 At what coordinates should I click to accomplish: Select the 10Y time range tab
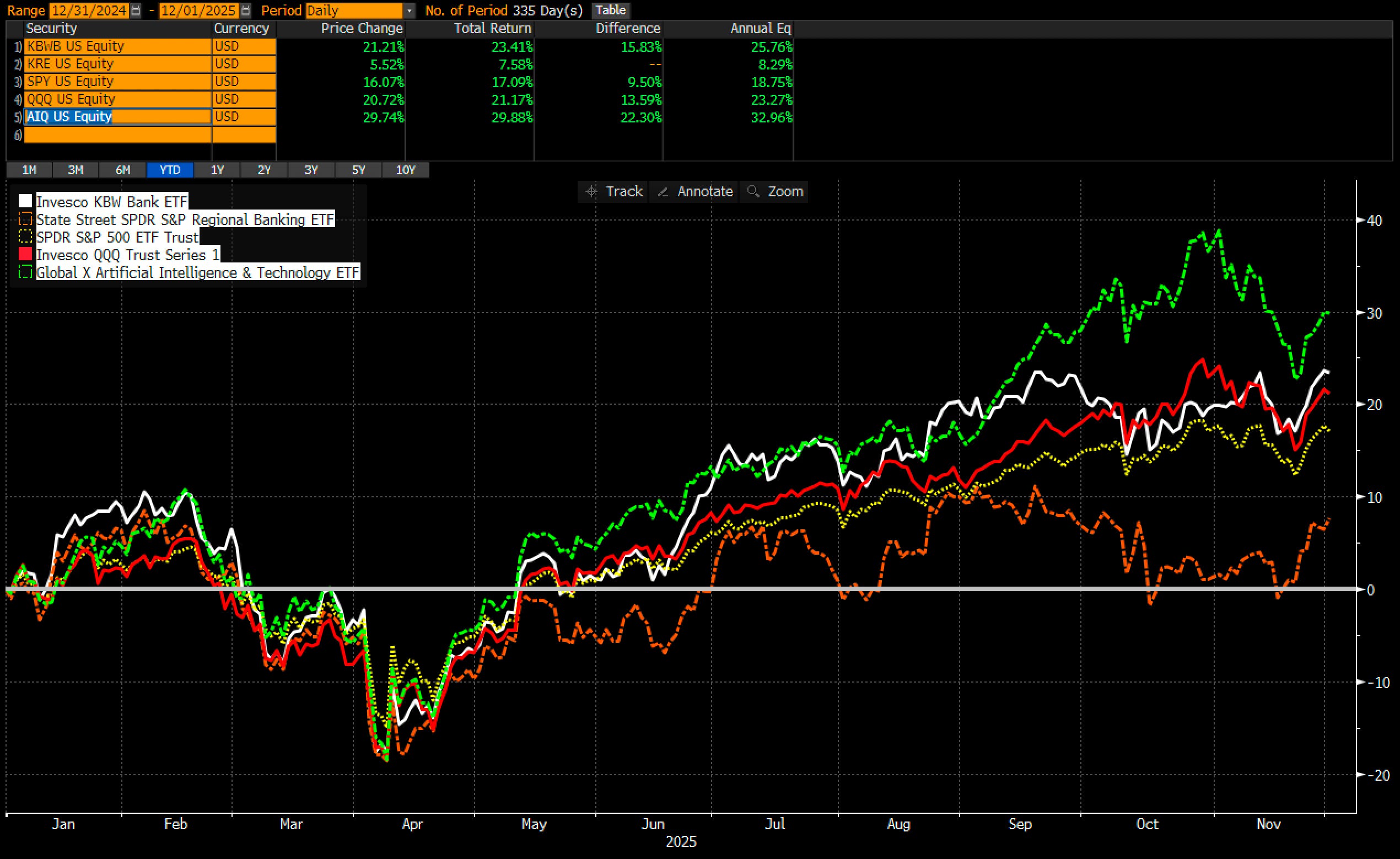[405, 170]
